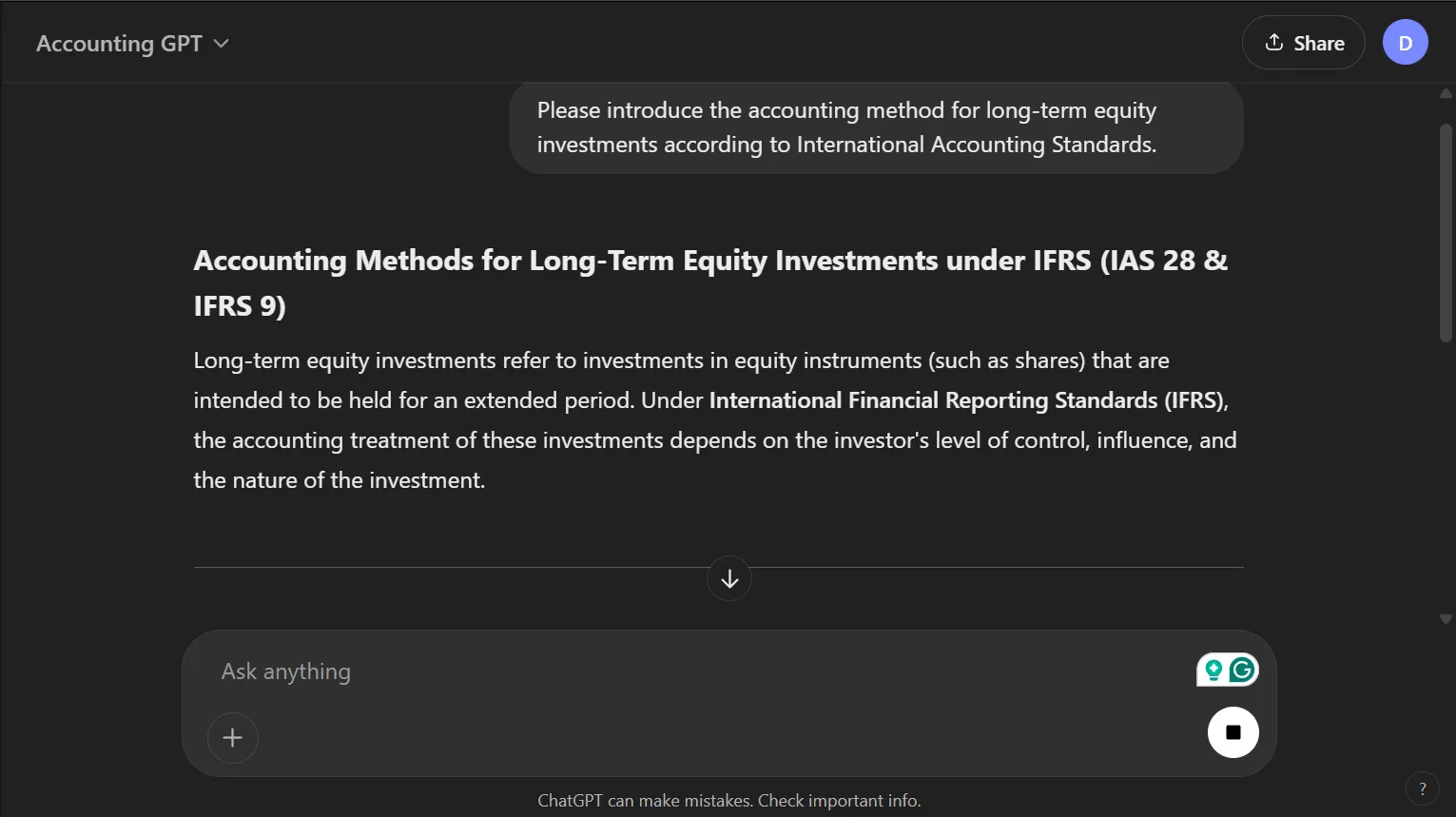The height and width of the screenshot is (817, 1456).
Task: Open the Grammarly G icon
Action: click(1241, 671)
